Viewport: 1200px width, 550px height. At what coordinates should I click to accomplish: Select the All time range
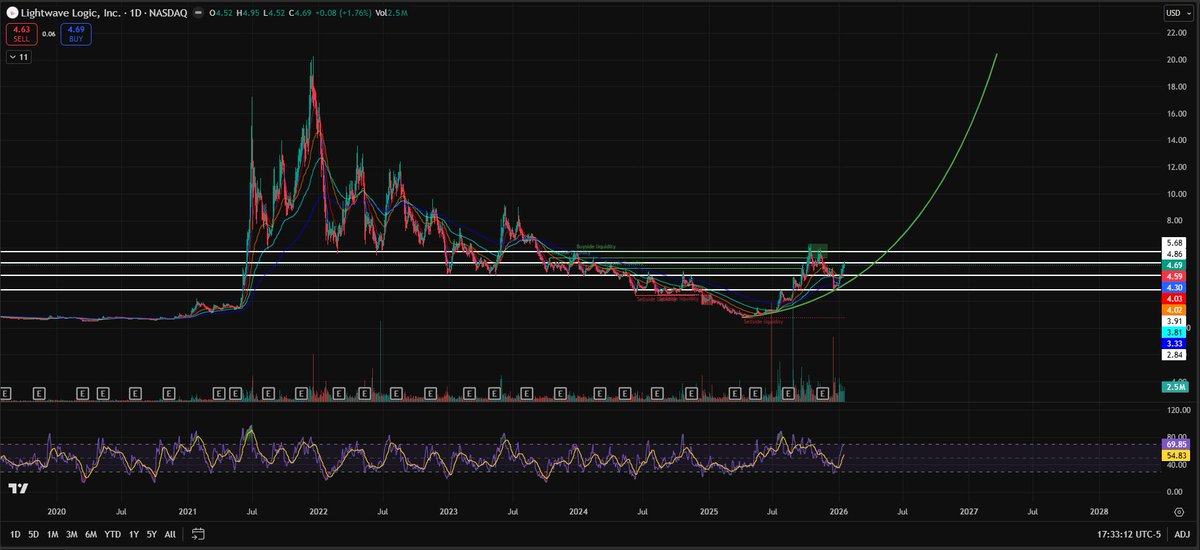click(169, 533)
